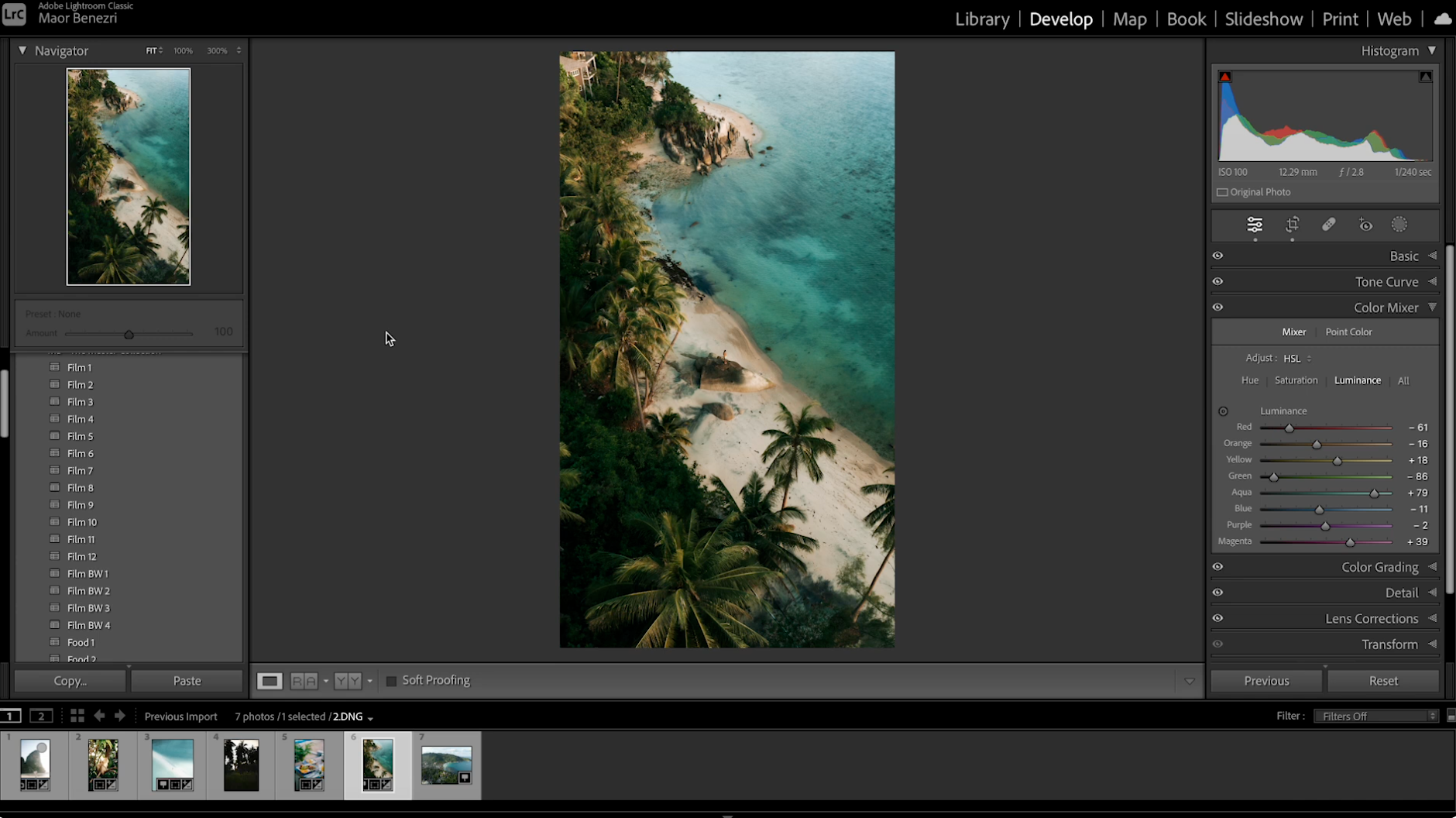Enable the Soft Proofing checkbox
1456x818 pixels.
click(x=391, y=681)
